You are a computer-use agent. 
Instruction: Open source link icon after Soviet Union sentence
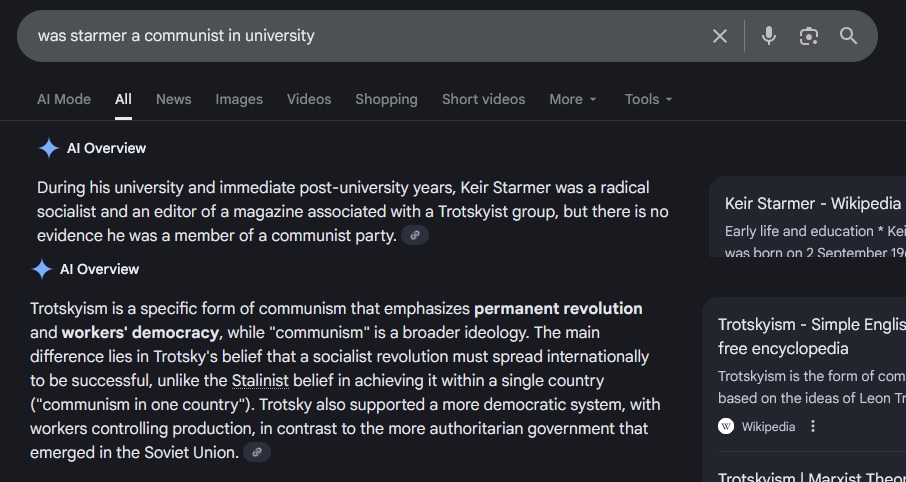click(x=257, y=452)
